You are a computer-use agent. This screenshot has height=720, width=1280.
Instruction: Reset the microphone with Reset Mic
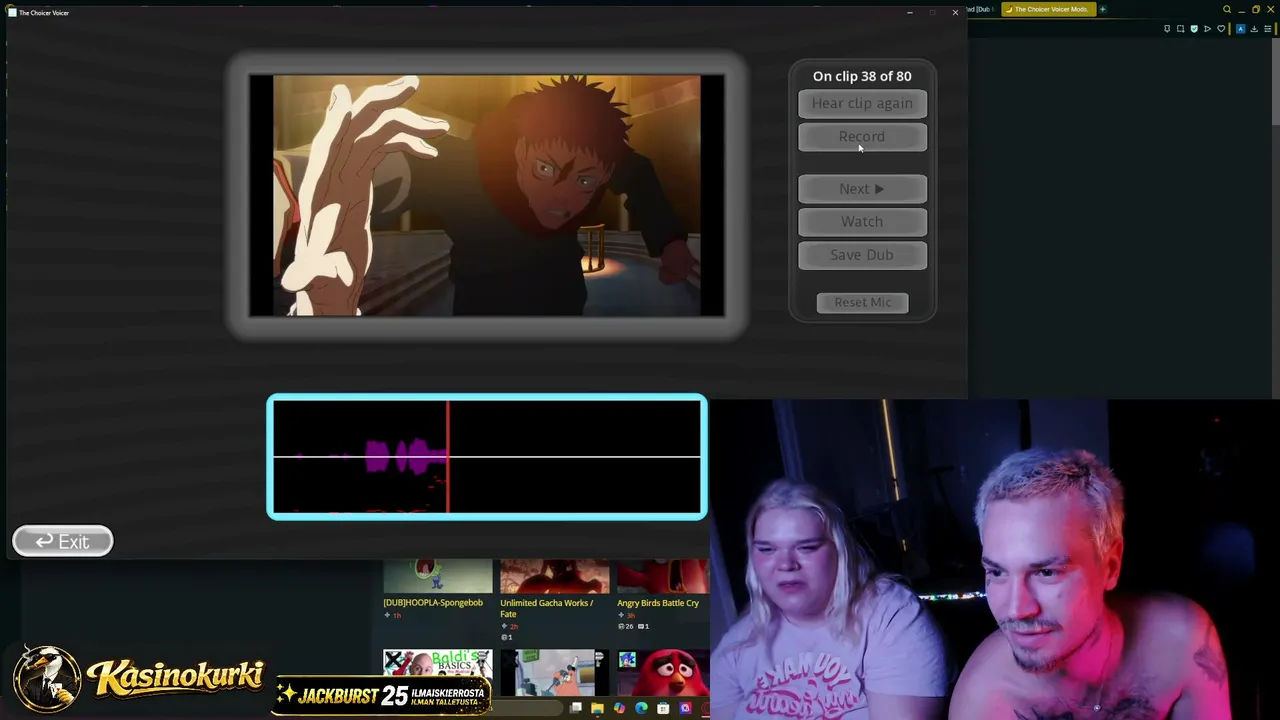coord(862,302)
